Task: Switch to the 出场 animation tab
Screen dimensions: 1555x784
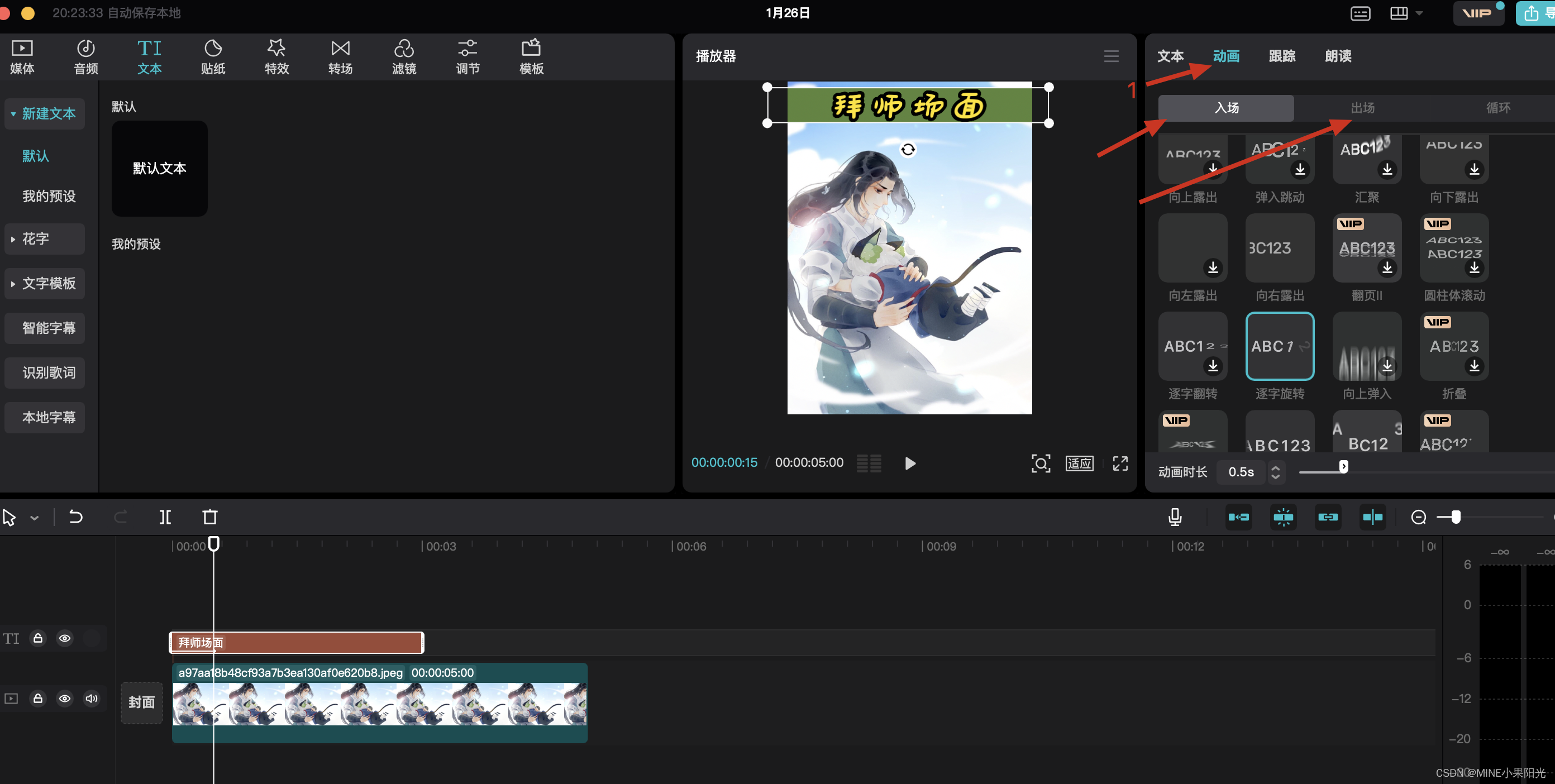Action: click(x=1362, y=108)
